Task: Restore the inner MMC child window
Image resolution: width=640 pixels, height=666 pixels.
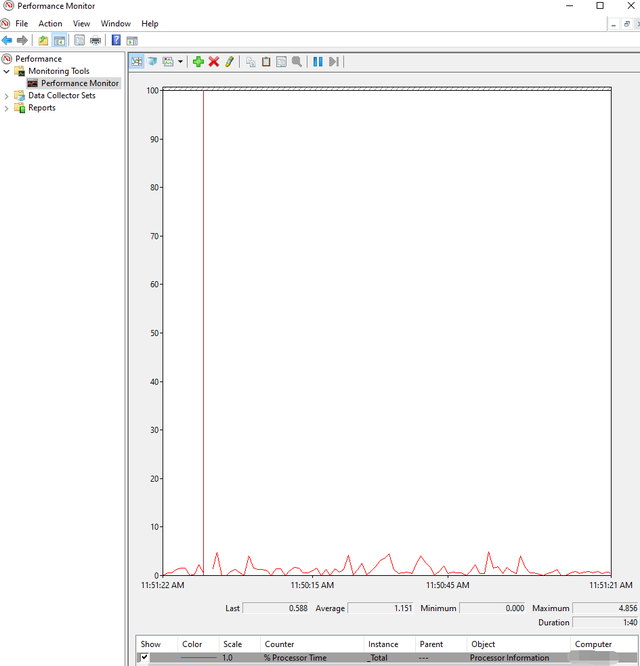Action: coord(627,24)
